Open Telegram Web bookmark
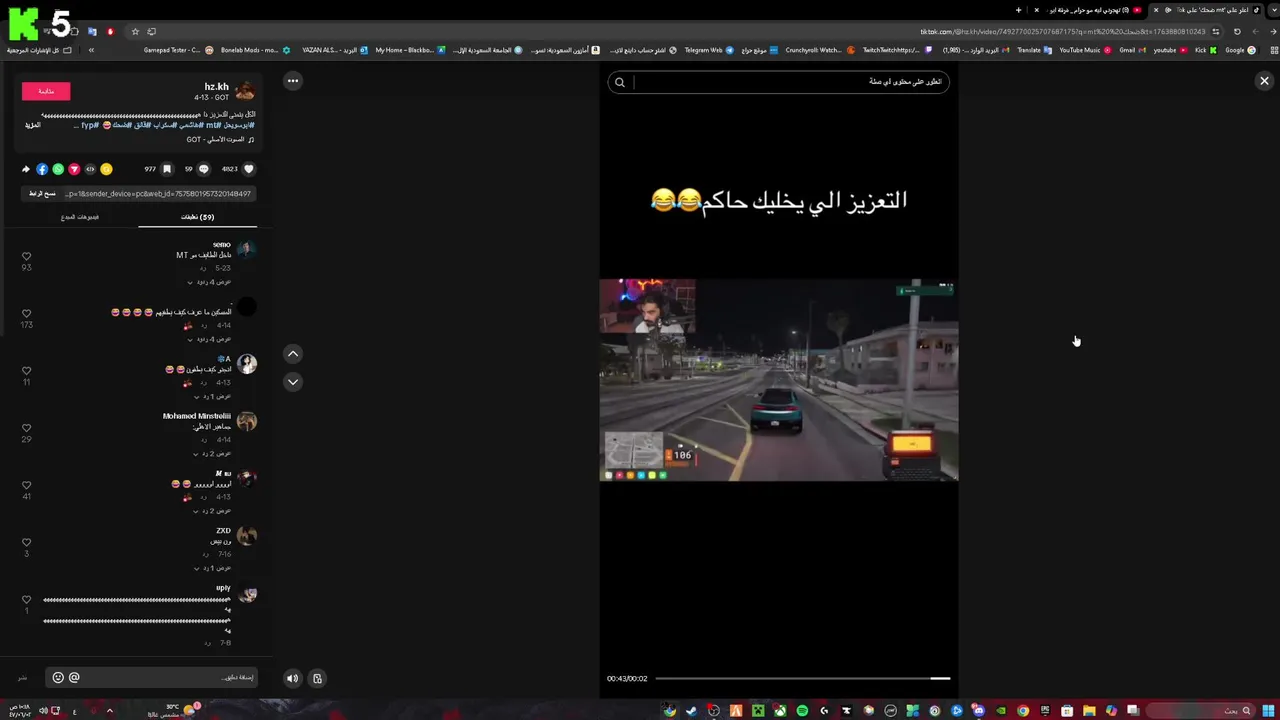This screenshot has width=1280, height=720. coord(708,50)
